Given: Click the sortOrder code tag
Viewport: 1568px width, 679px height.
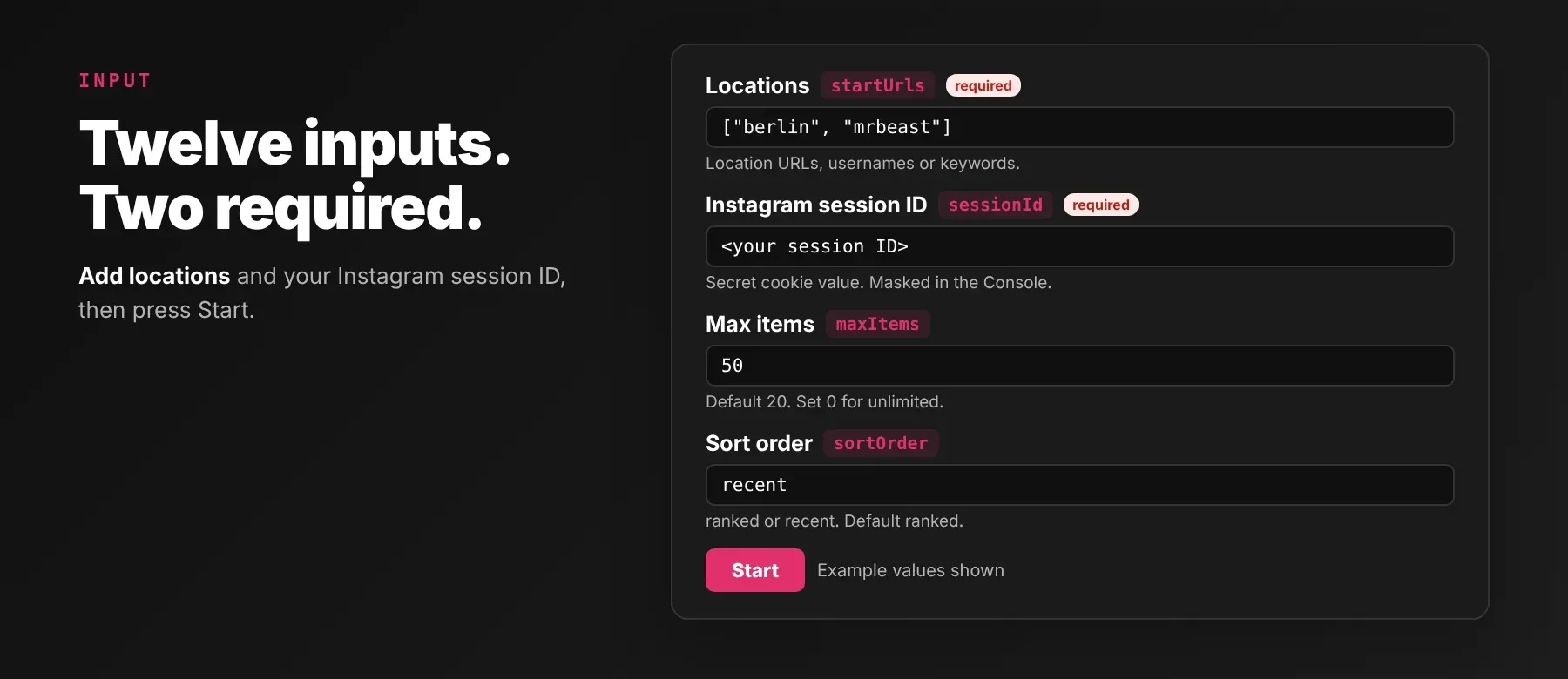Looking at the screenshot, I should (x=881, y=443).
